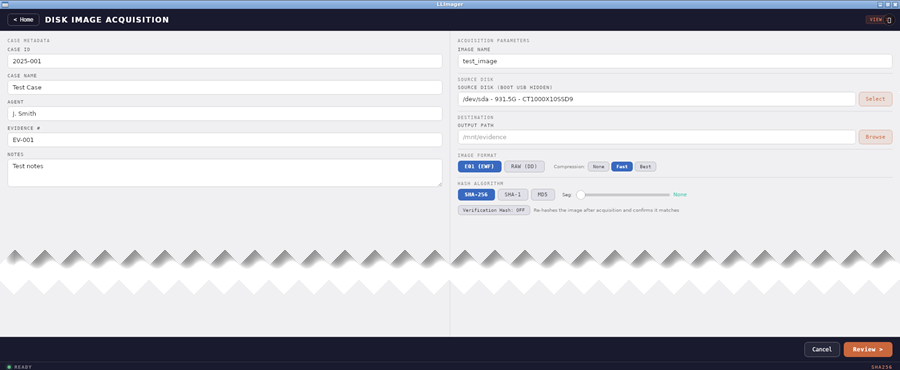Open the VIEW mode button
900x370 pixels.
[x=875, y=20]
